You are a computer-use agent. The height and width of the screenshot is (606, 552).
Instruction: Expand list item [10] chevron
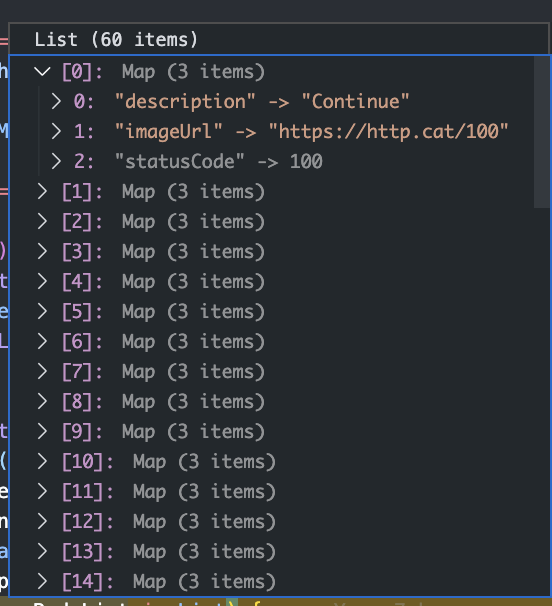pyautogui.click(x=42, y=461)
